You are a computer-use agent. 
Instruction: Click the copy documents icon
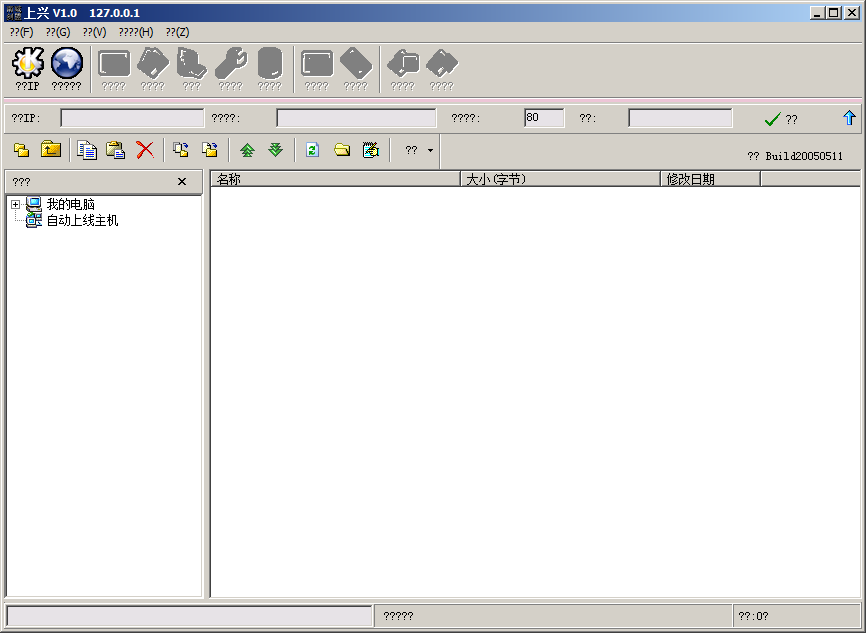tap(87, 150)
